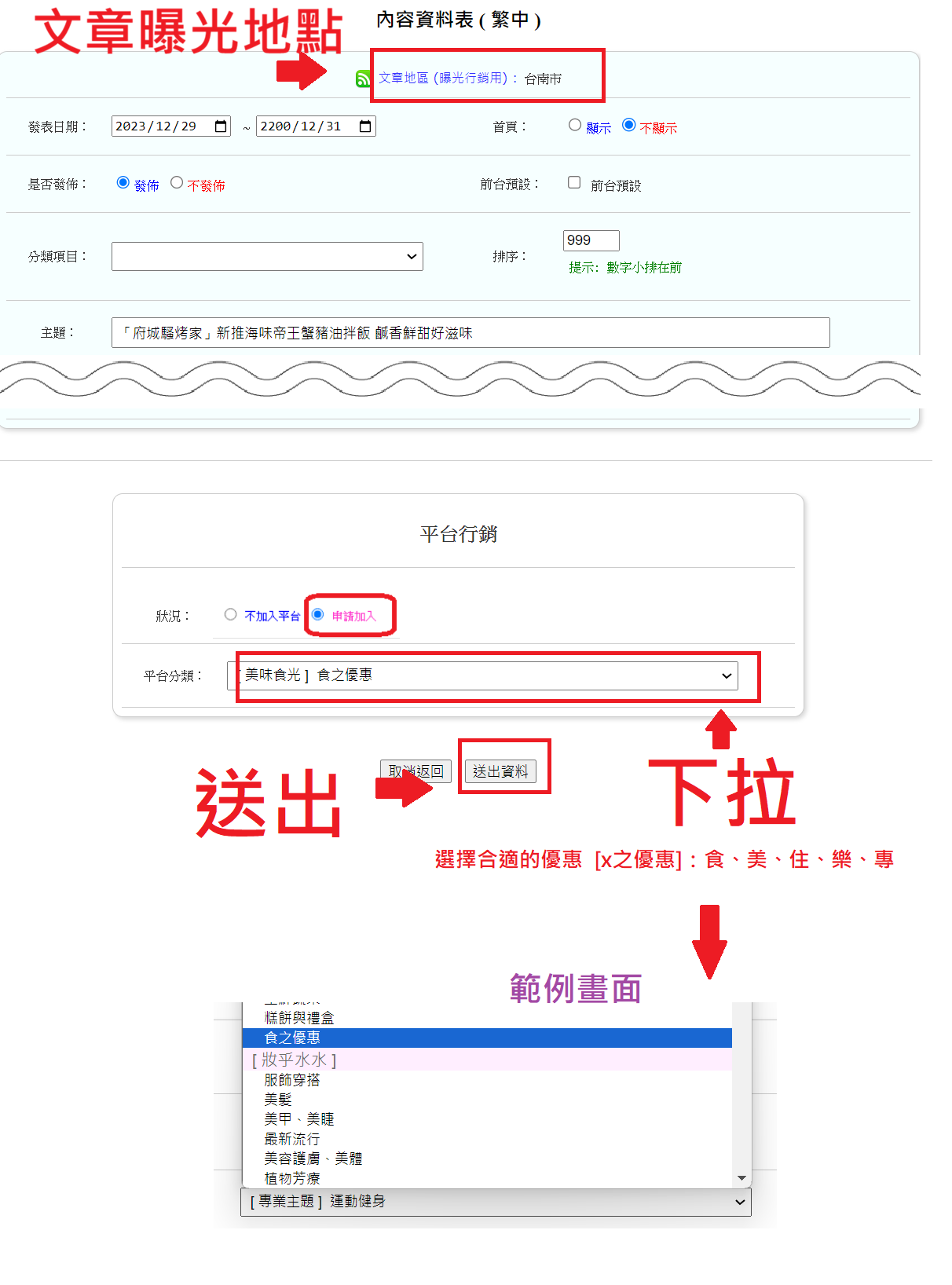Open the start date calendar picker icon

pos(221,126)
